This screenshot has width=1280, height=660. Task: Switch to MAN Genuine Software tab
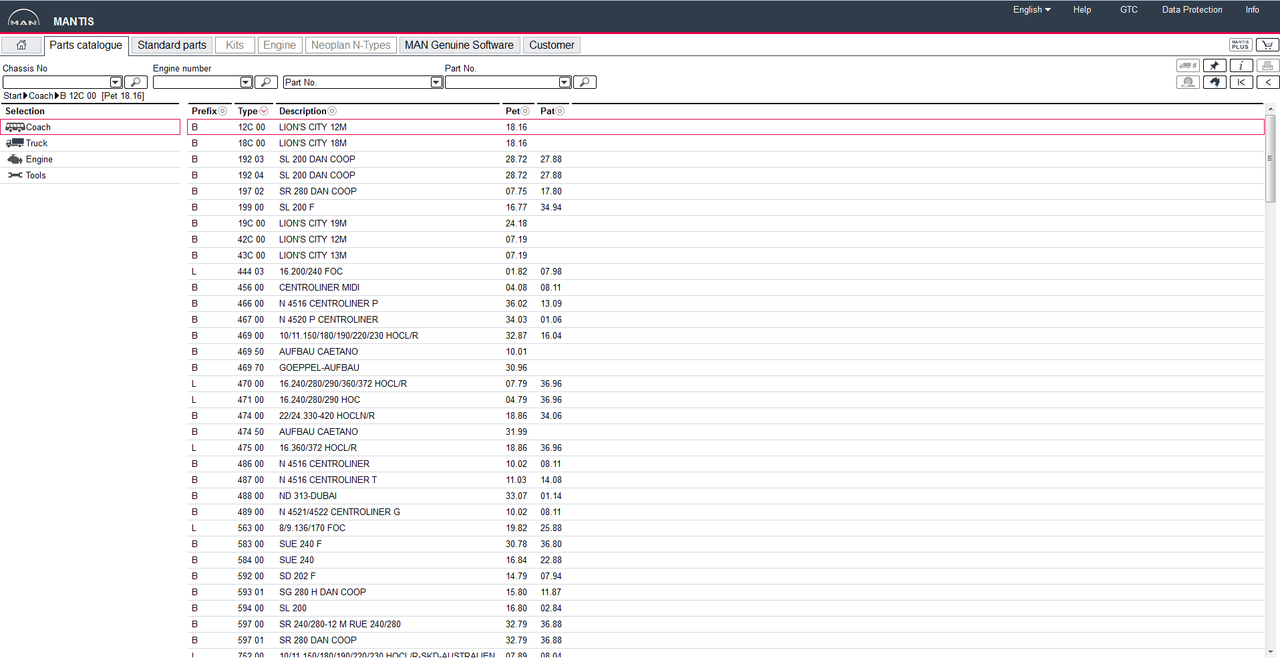[x=459, y=45]
